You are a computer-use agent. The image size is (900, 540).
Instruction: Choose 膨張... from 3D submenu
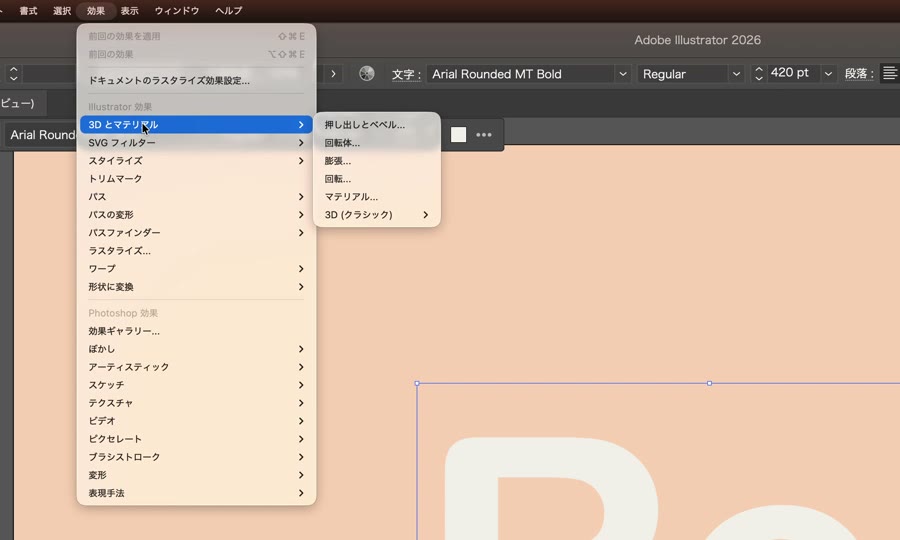377,161
